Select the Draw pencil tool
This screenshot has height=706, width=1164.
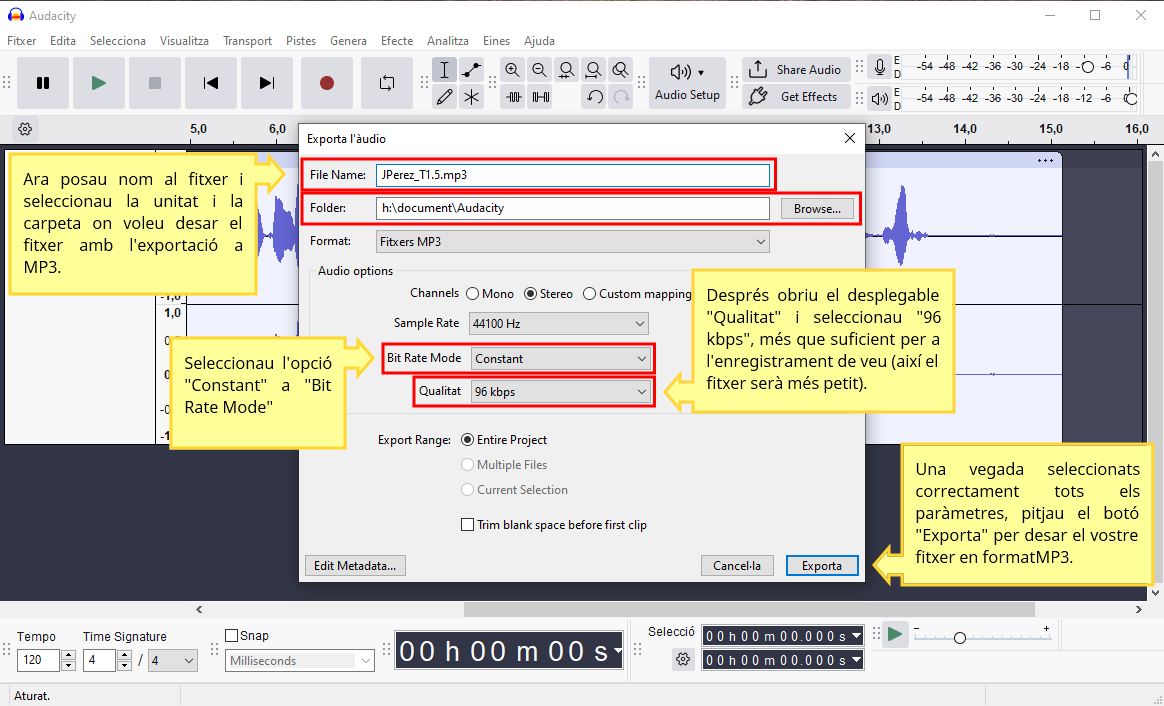pos(444,97)
